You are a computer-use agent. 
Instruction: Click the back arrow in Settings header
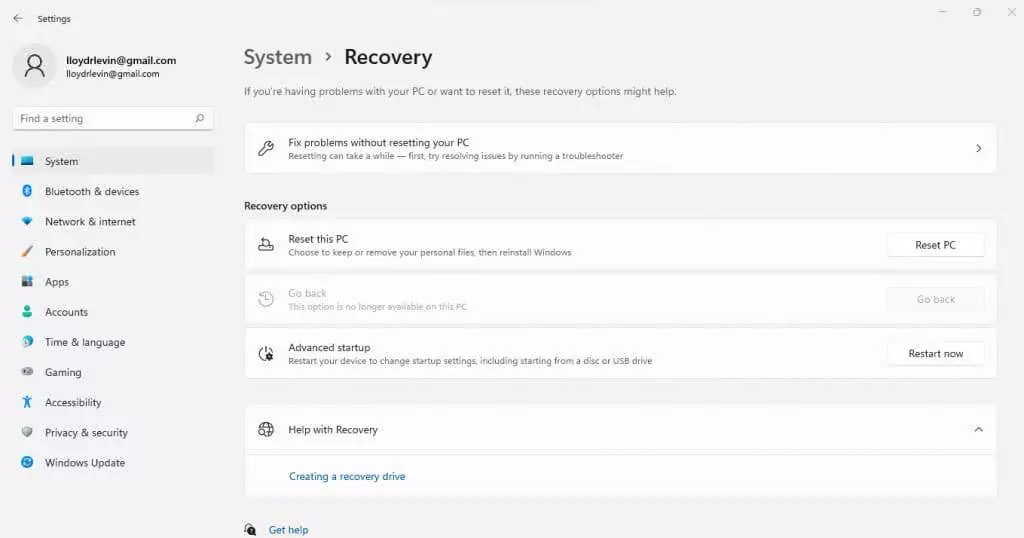click(x=18, y=18)
